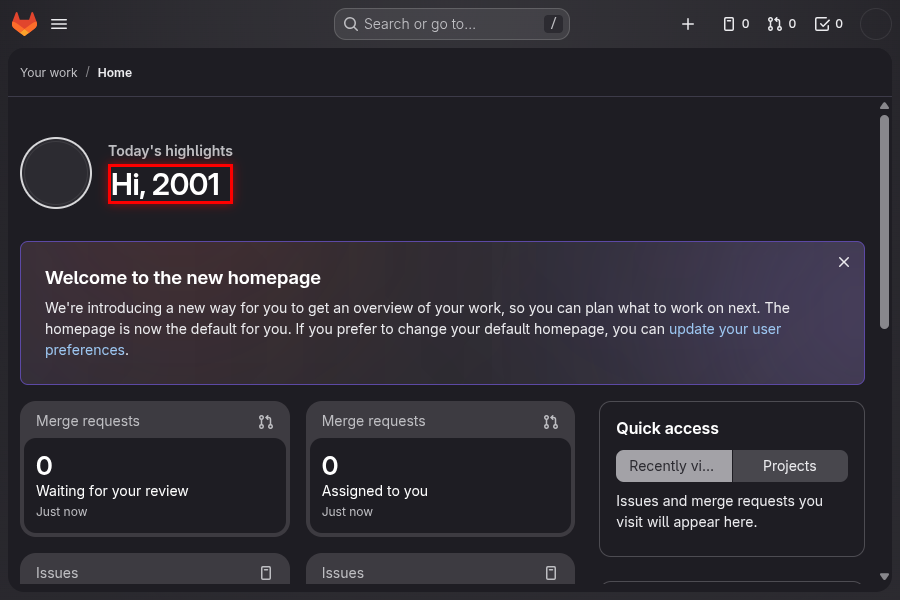The height and width of the screenshot is (600, 900).
Task: Open the right Issues card
Action: pyautogui.click(x=440, y=569)
